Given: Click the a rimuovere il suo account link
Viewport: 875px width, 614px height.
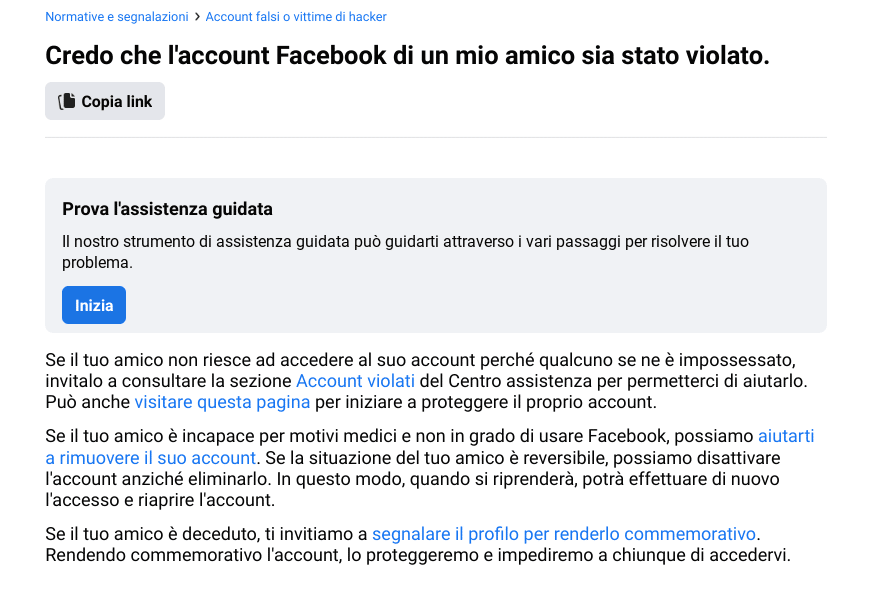Looking at the screenshot, I should pos(151,458).
